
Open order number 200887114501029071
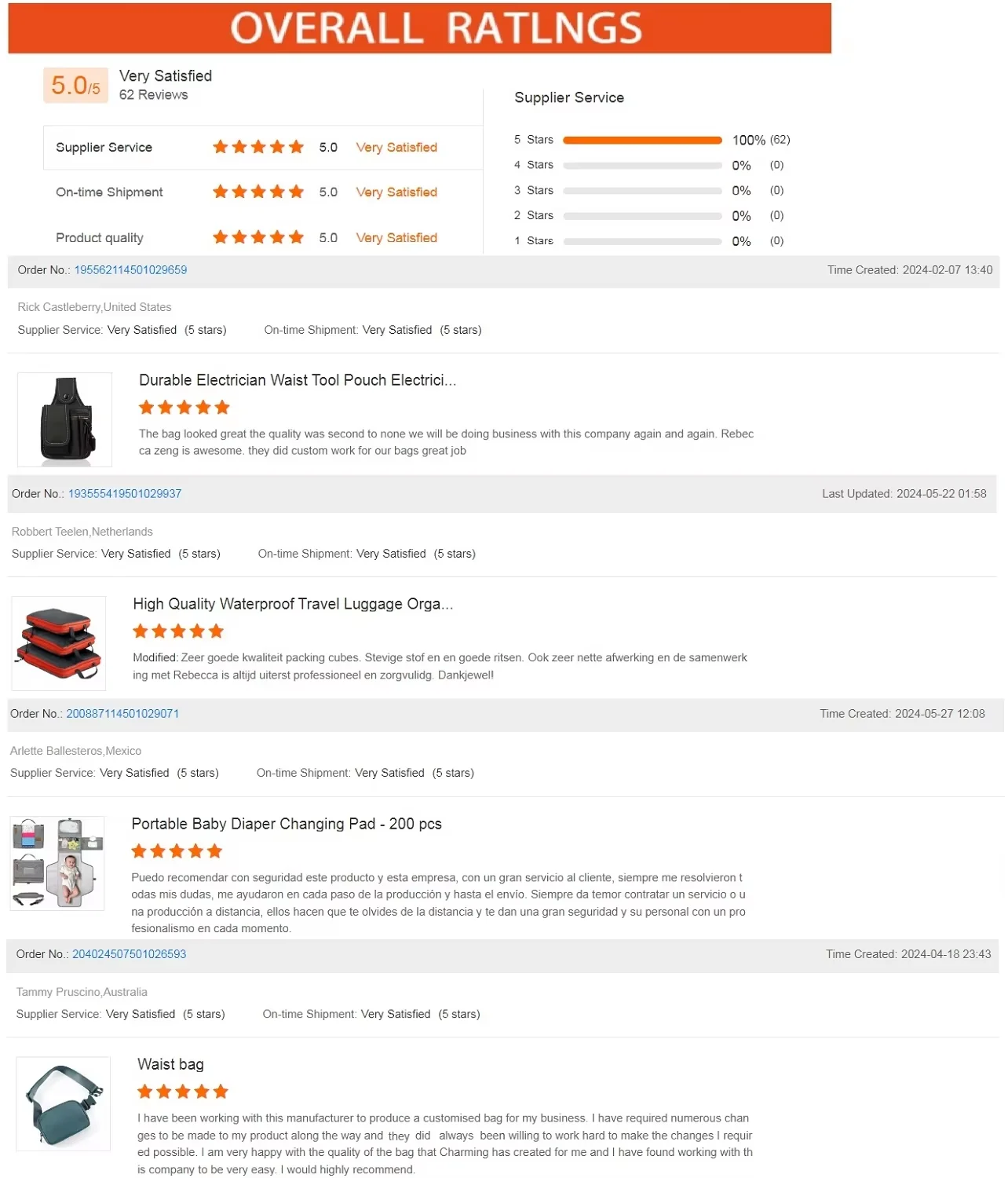point(122,714)
